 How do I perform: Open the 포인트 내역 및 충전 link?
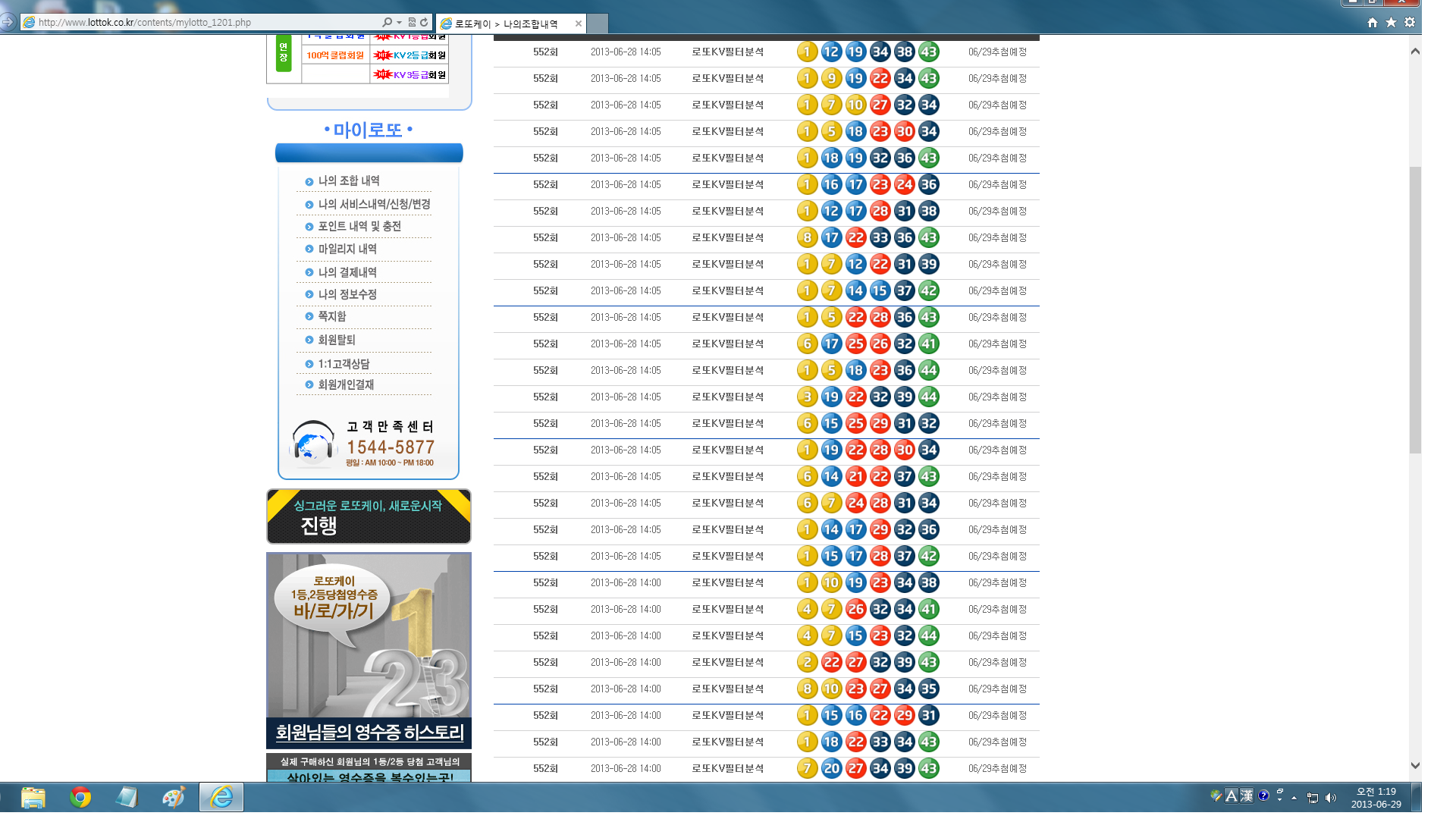[x=359, y=226]
